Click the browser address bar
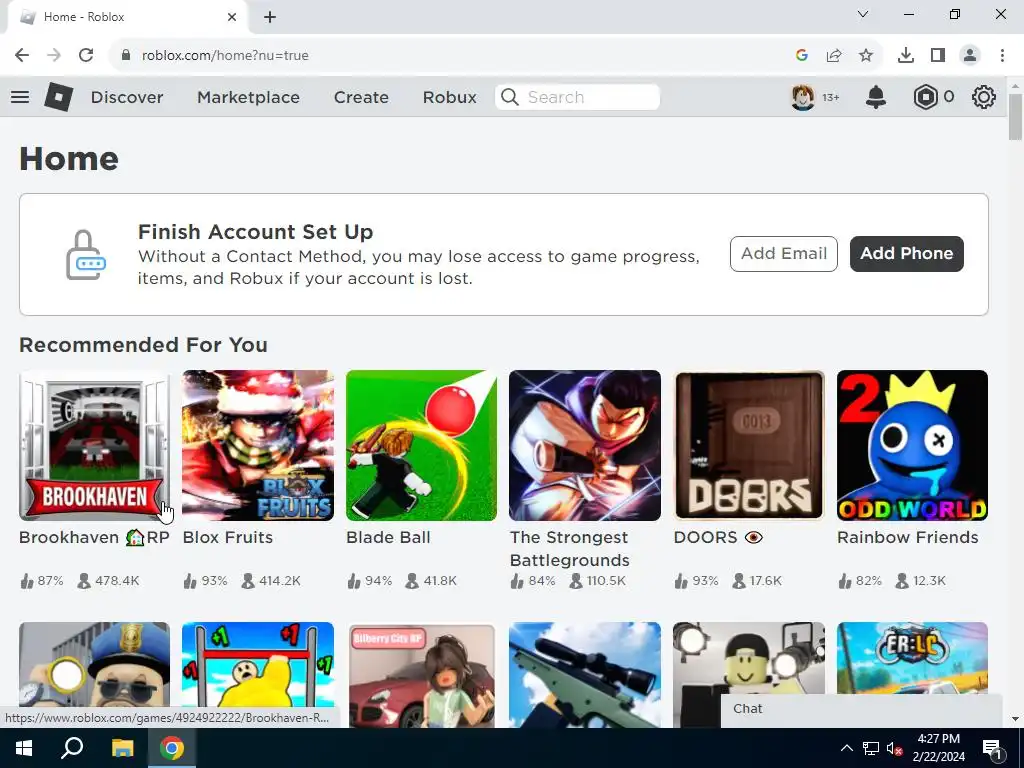The width and height of the screenshot is (1024, 768). 457,56
